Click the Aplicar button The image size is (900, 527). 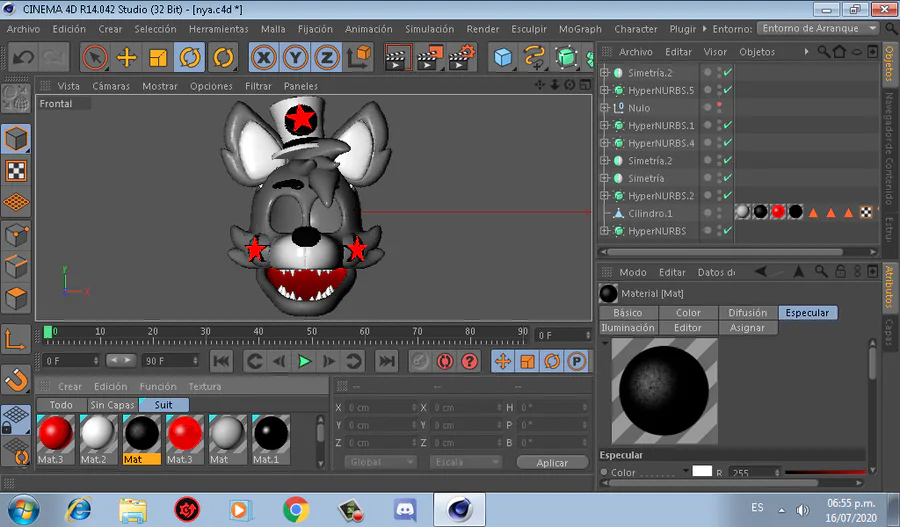(x=552, y=463)
